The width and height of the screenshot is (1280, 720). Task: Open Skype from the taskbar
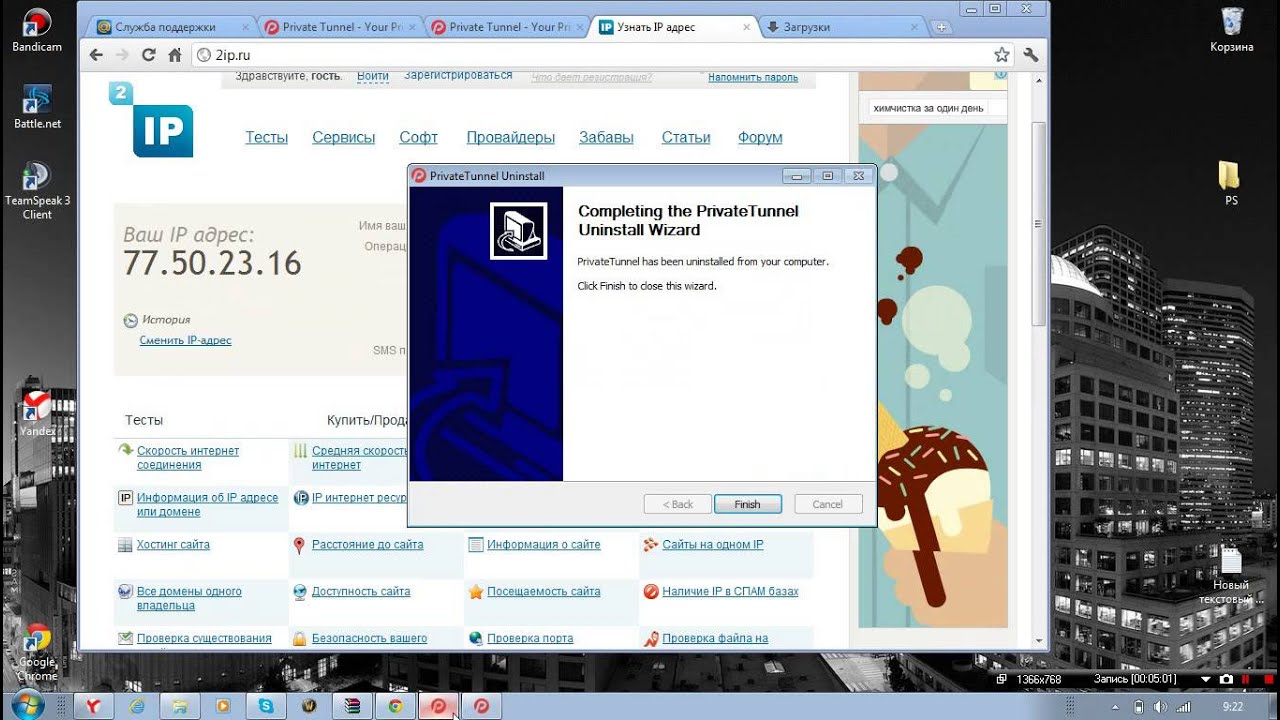coord(266,706)
